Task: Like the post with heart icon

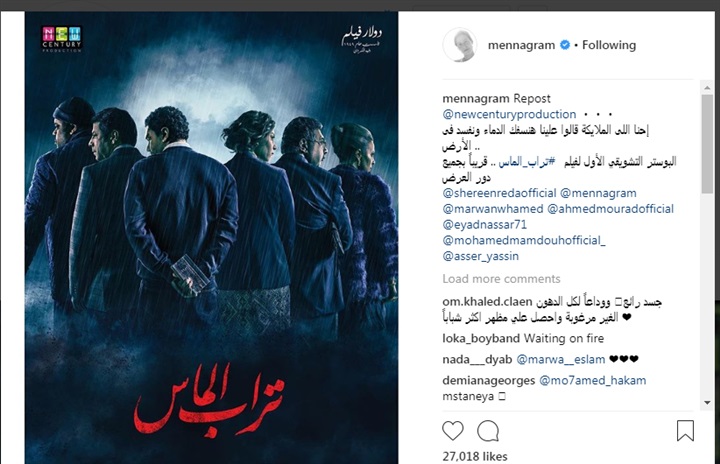Action: 453,431
